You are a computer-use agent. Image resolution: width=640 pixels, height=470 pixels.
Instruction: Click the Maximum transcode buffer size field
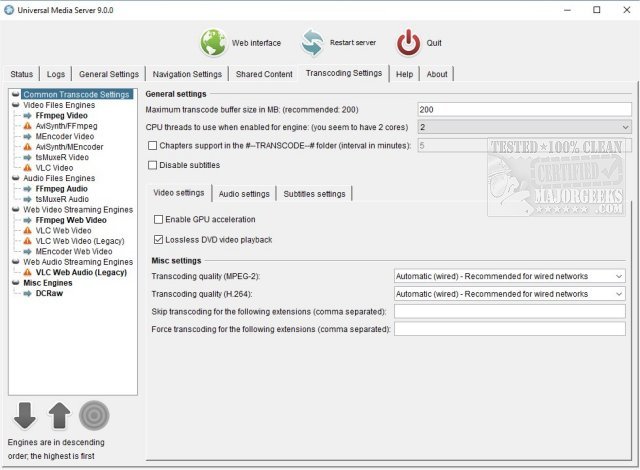524,109
